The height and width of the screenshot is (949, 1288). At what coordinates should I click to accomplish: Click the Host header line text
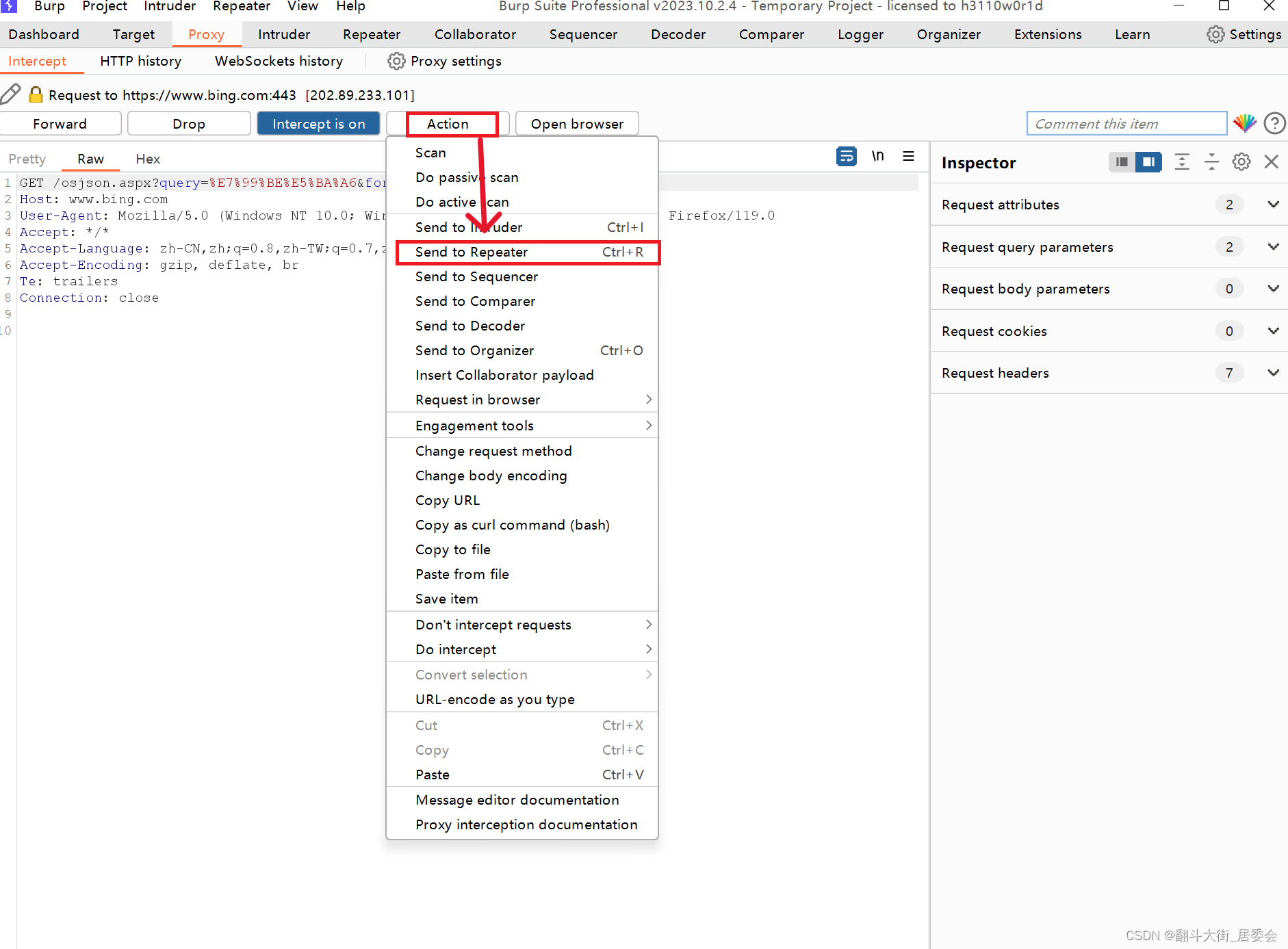click(94, 199)
